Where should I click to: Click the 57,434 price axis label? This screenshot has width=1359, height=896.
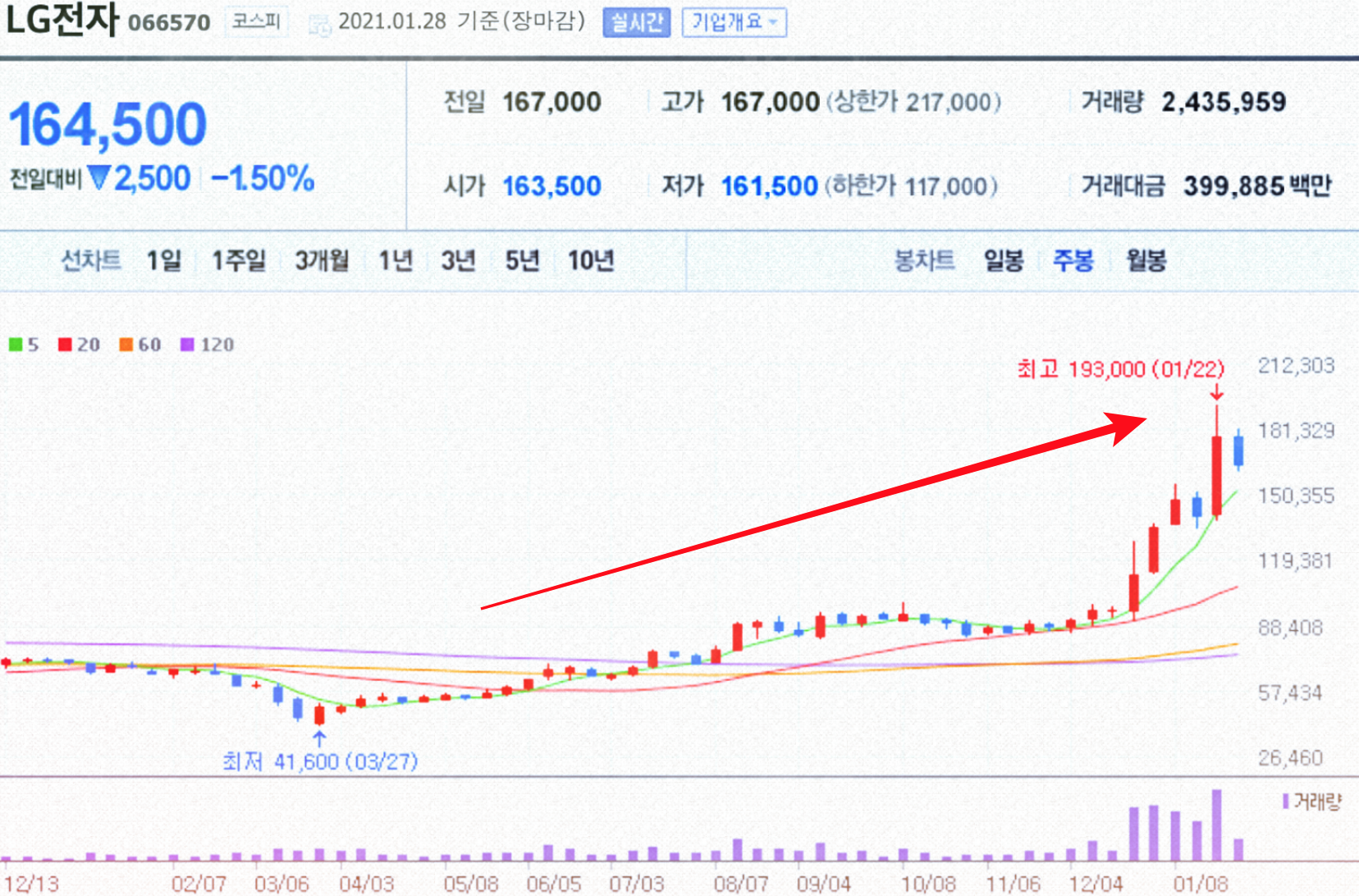pyautogui.click(x=1291, y=693)
